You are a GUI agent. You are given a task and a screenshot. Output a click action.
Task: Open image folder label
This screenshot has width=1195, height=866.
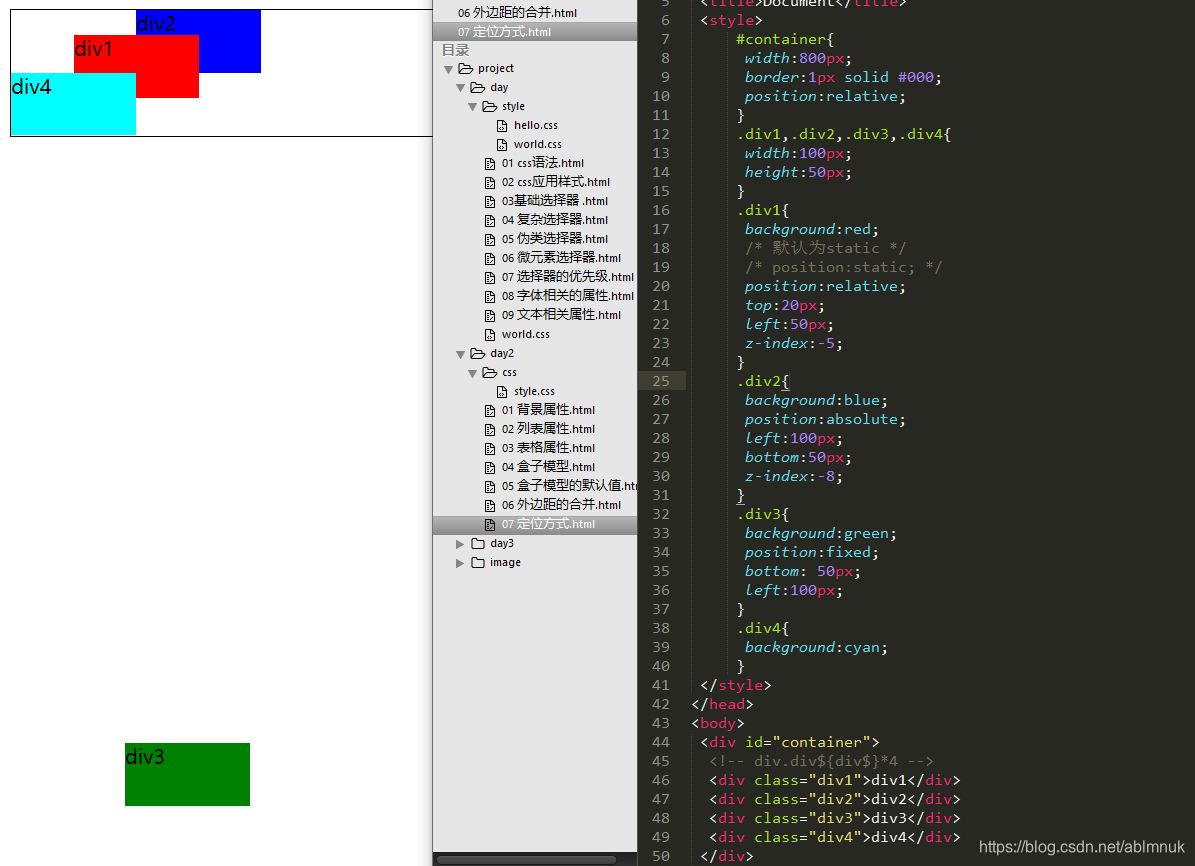[x=505, y=563]
